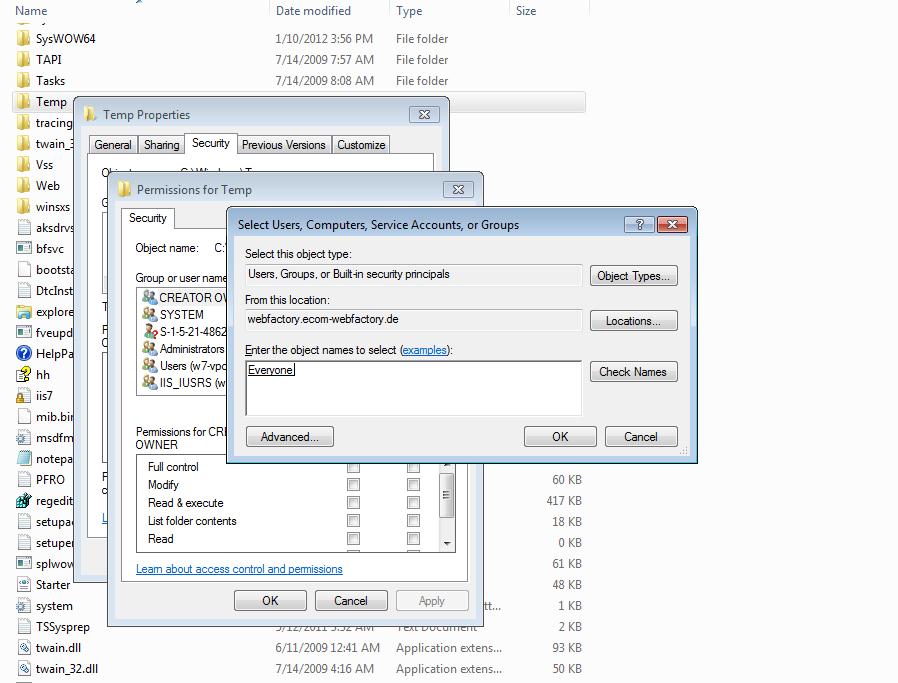Click the regedit application icon
The image size is (898, 683).
24,501
